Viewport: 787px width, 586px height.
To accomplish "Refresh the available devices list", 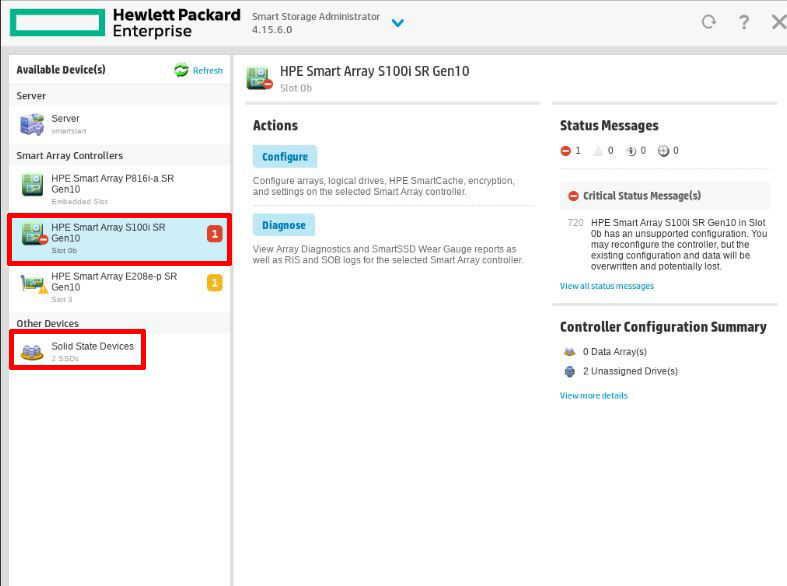I will point(198,70).
